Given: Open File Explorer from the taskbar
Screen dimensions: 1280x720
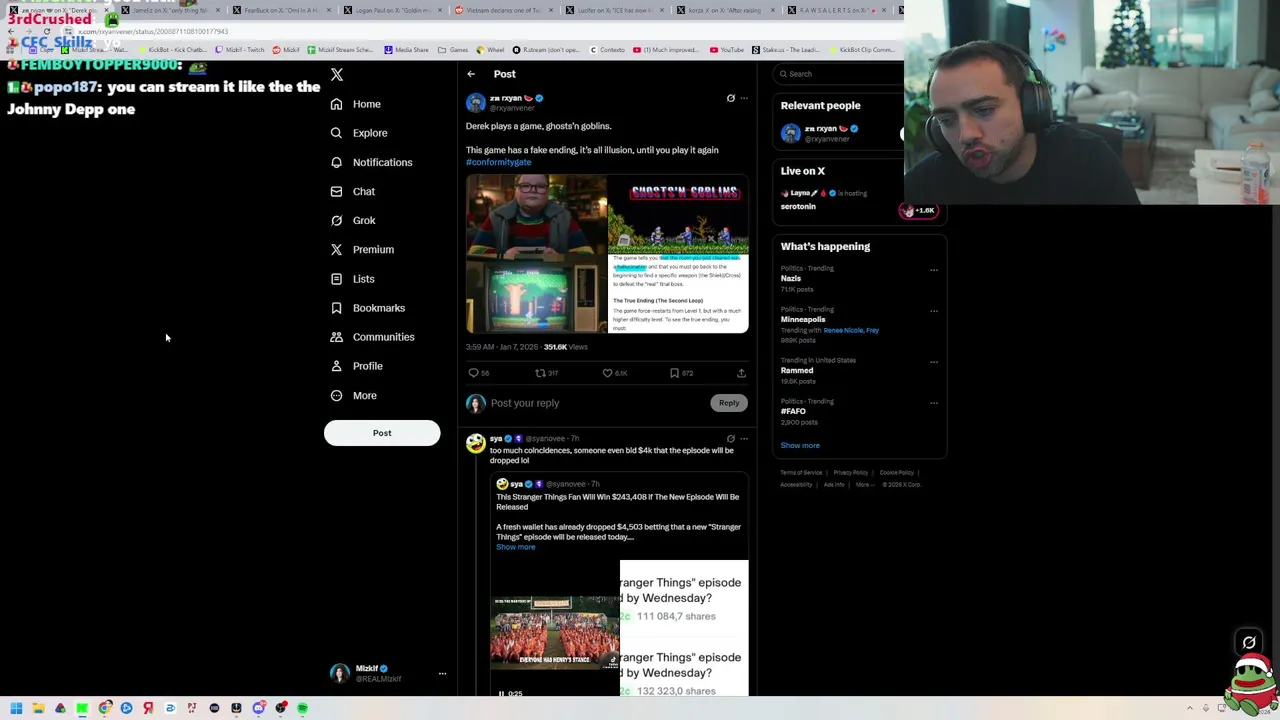Looking at the screenshot, I should pos(38,708).
